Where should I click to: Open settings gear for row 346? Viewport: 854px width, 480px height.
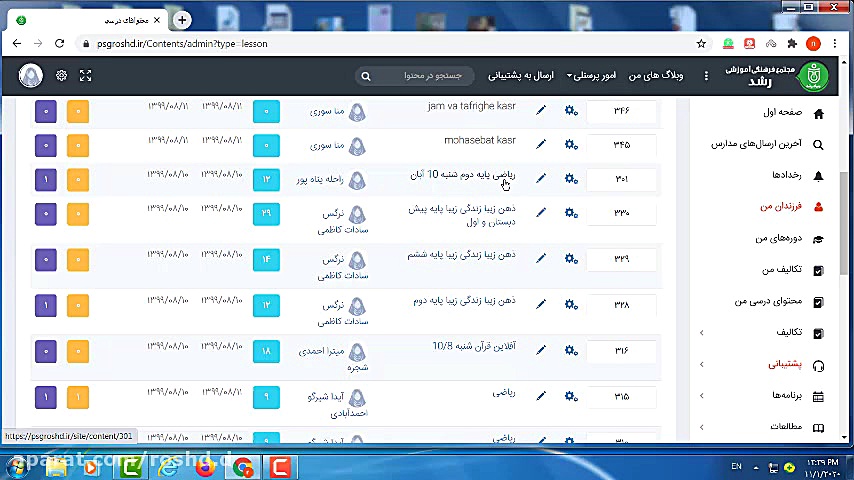[x=571, y=111]
